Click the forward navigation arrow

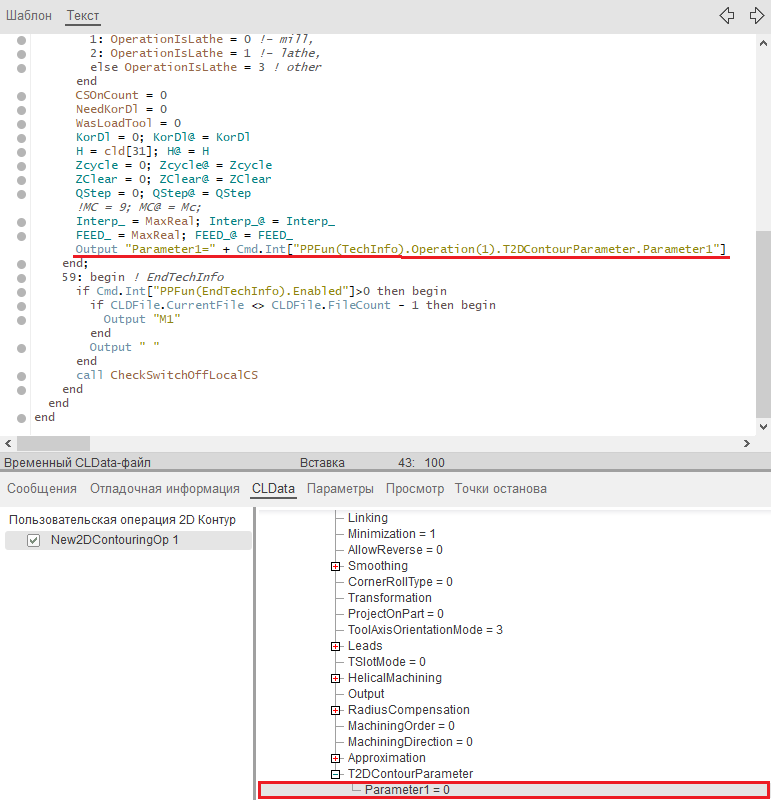[x=756, y=15]
